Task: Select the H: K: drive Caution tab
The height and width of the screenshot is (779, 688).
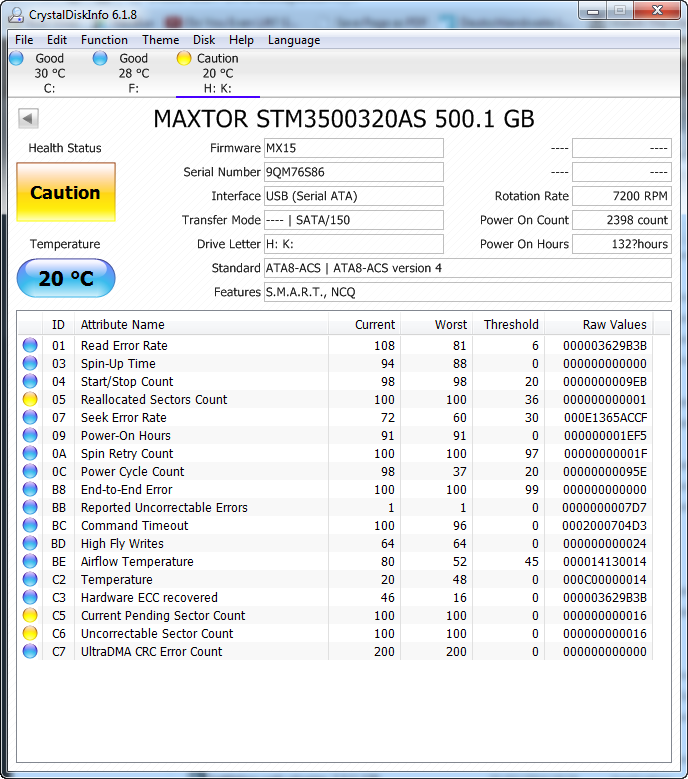Action: pyautogui.click(x=218, y=73)
